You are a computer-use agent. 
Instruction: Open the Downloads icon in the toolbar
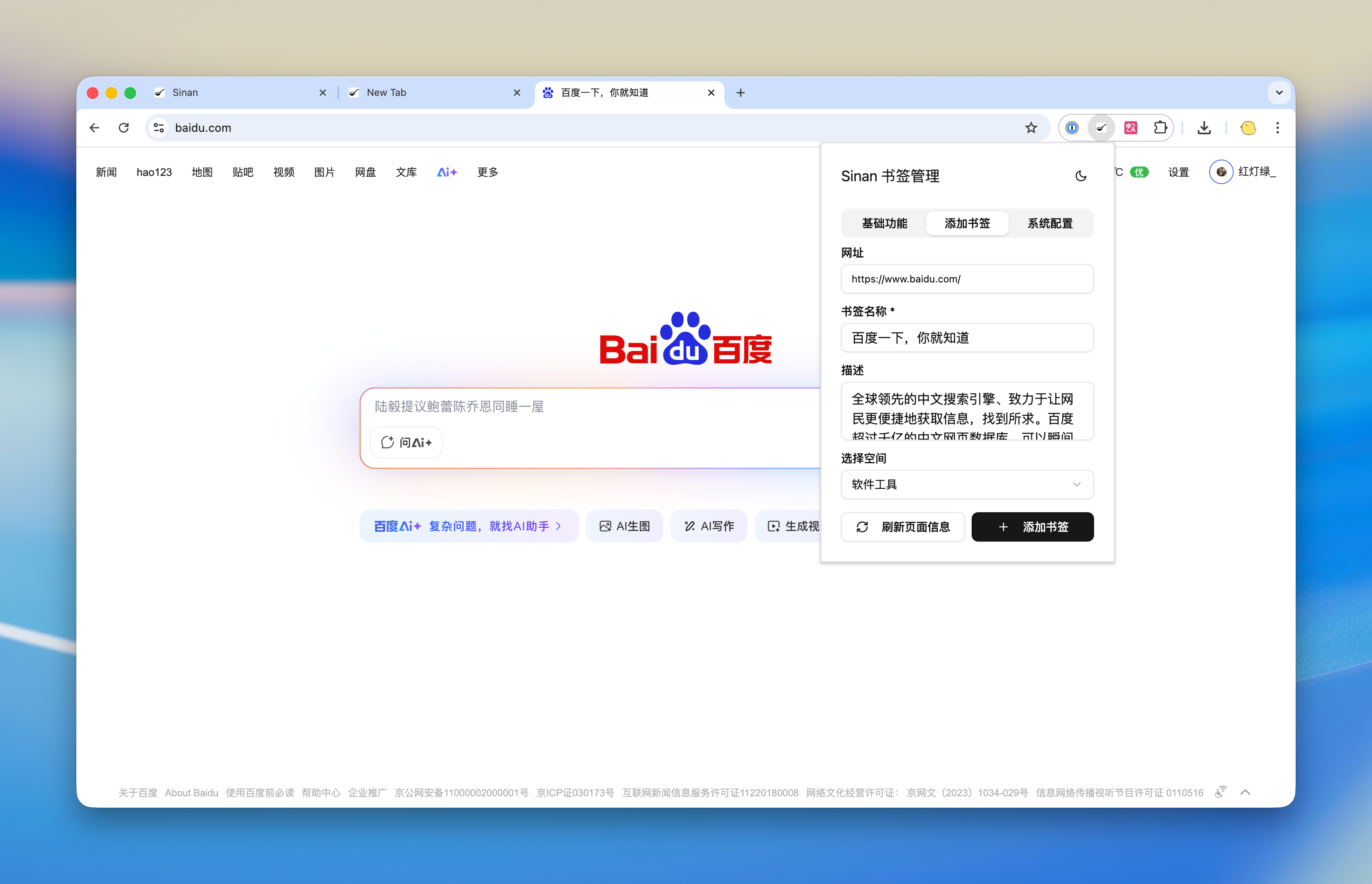[x=1204, y=127]
